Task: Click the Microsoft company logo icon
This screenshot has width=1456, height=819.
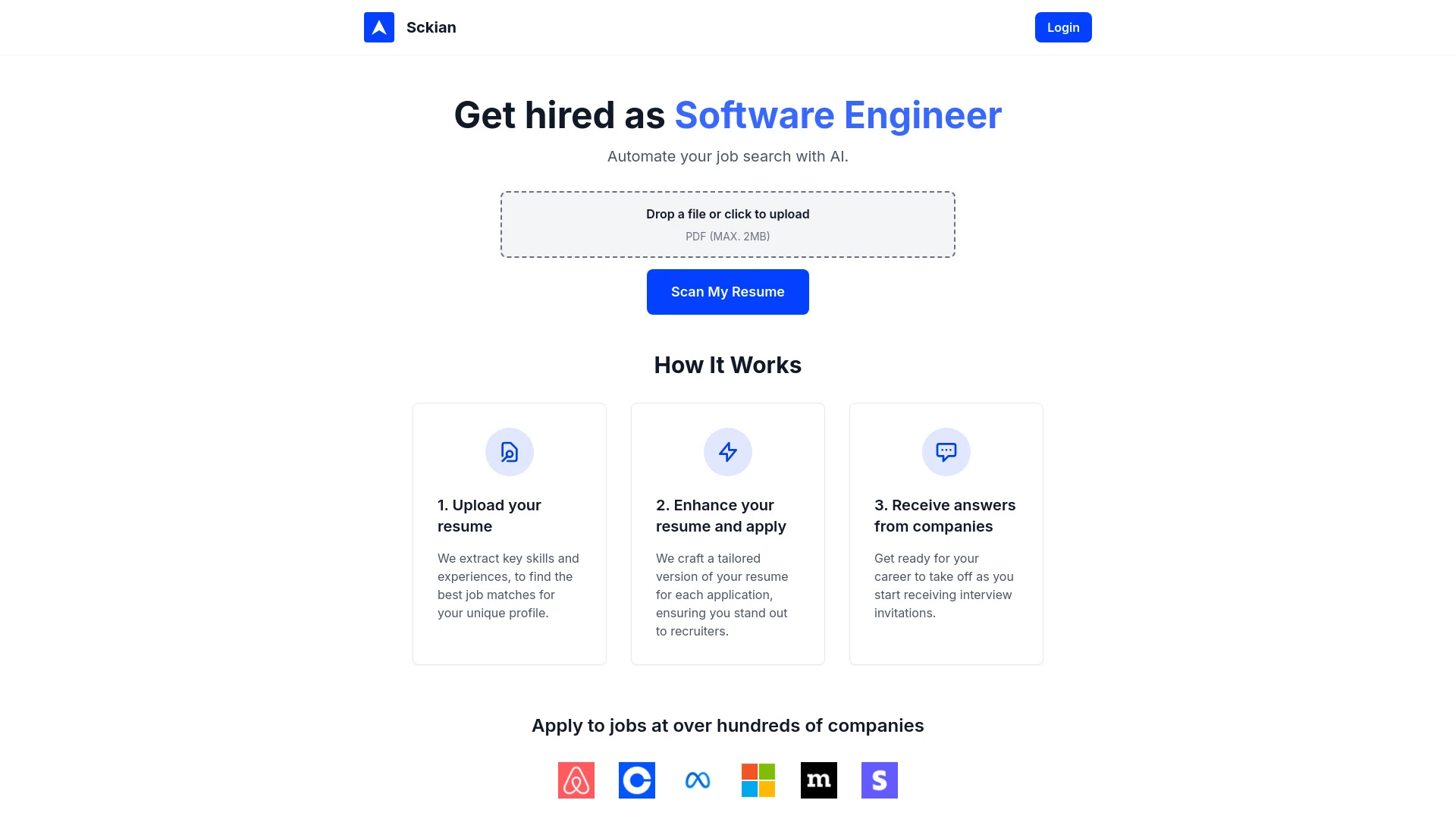Action: 757,780
